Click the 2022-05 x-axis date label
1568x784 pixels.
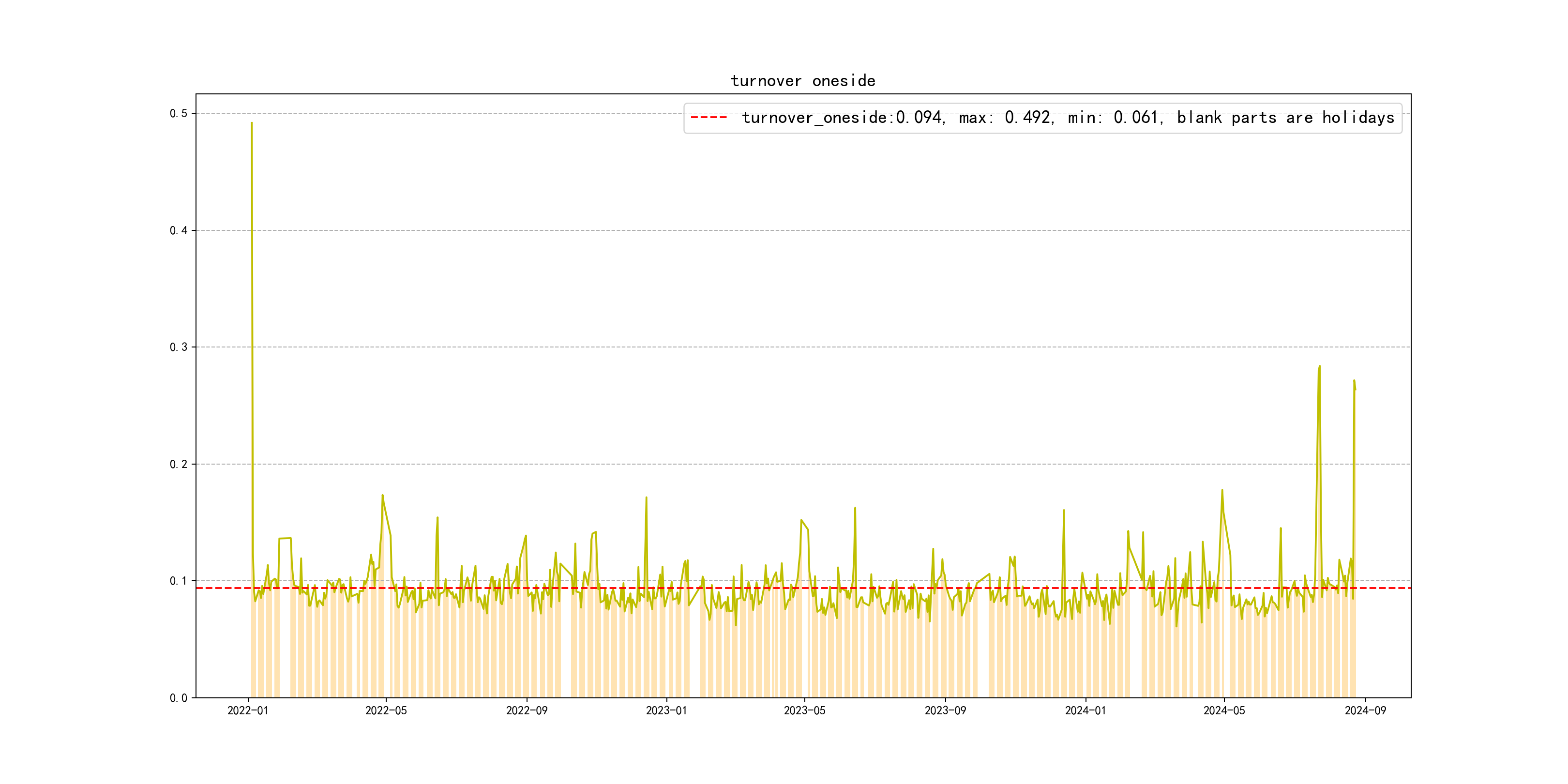pos(386,711)
